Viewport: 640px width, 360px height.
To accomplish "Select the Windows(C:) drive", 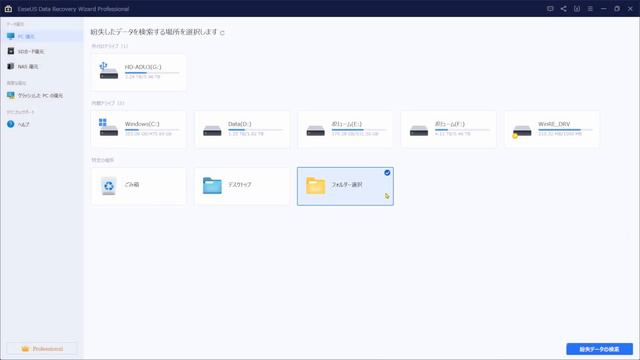I will click(x=138, y=129).
